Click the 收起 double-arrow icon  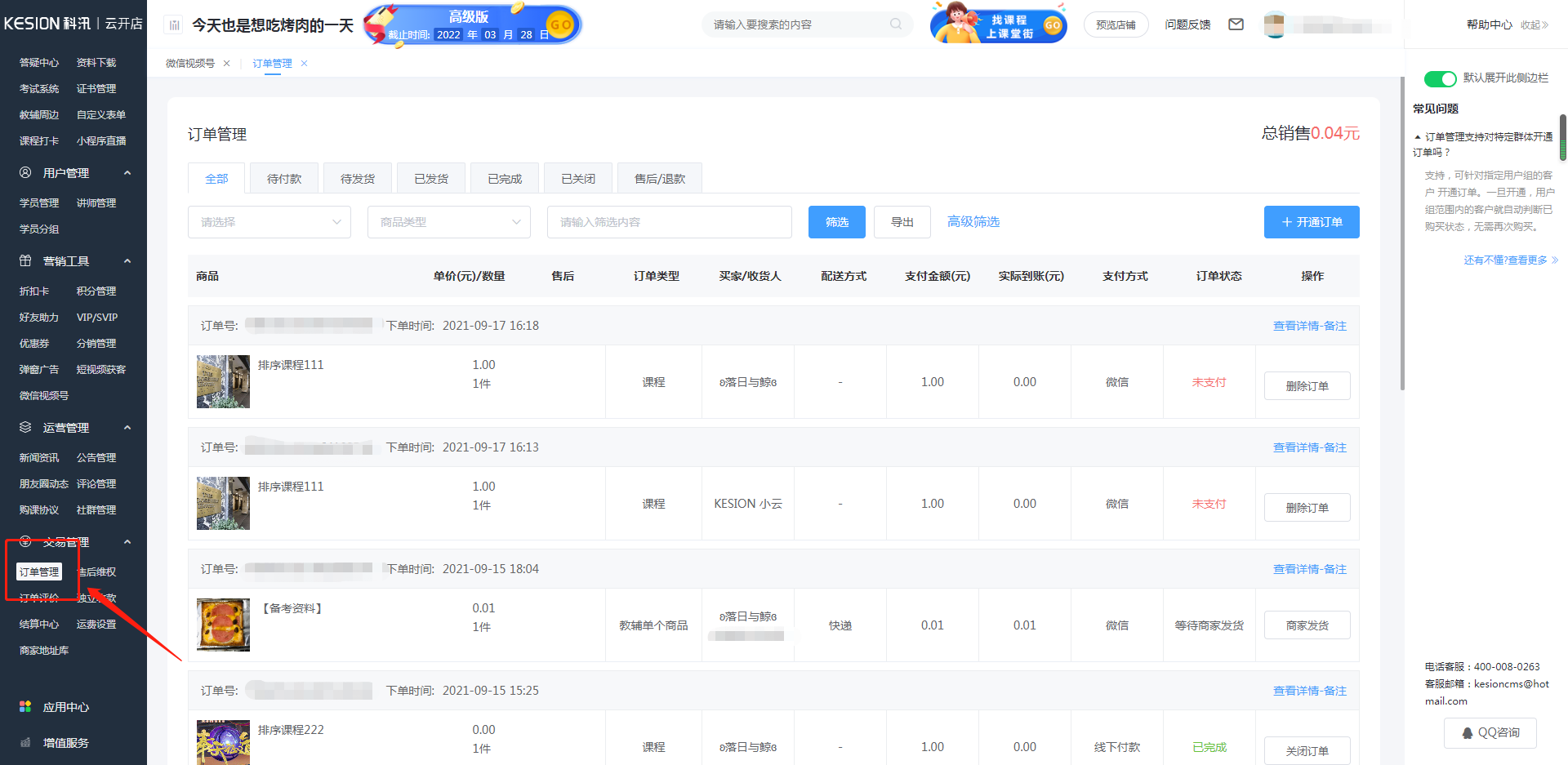tap(1545, 25)
